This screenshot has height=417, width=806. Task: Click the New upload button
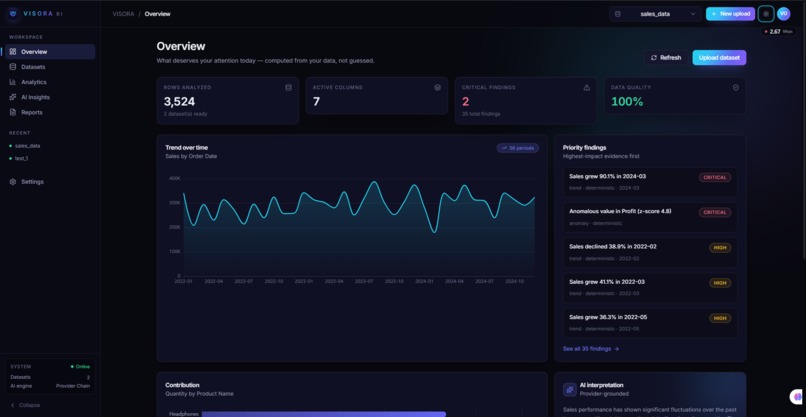click(730, 14)
